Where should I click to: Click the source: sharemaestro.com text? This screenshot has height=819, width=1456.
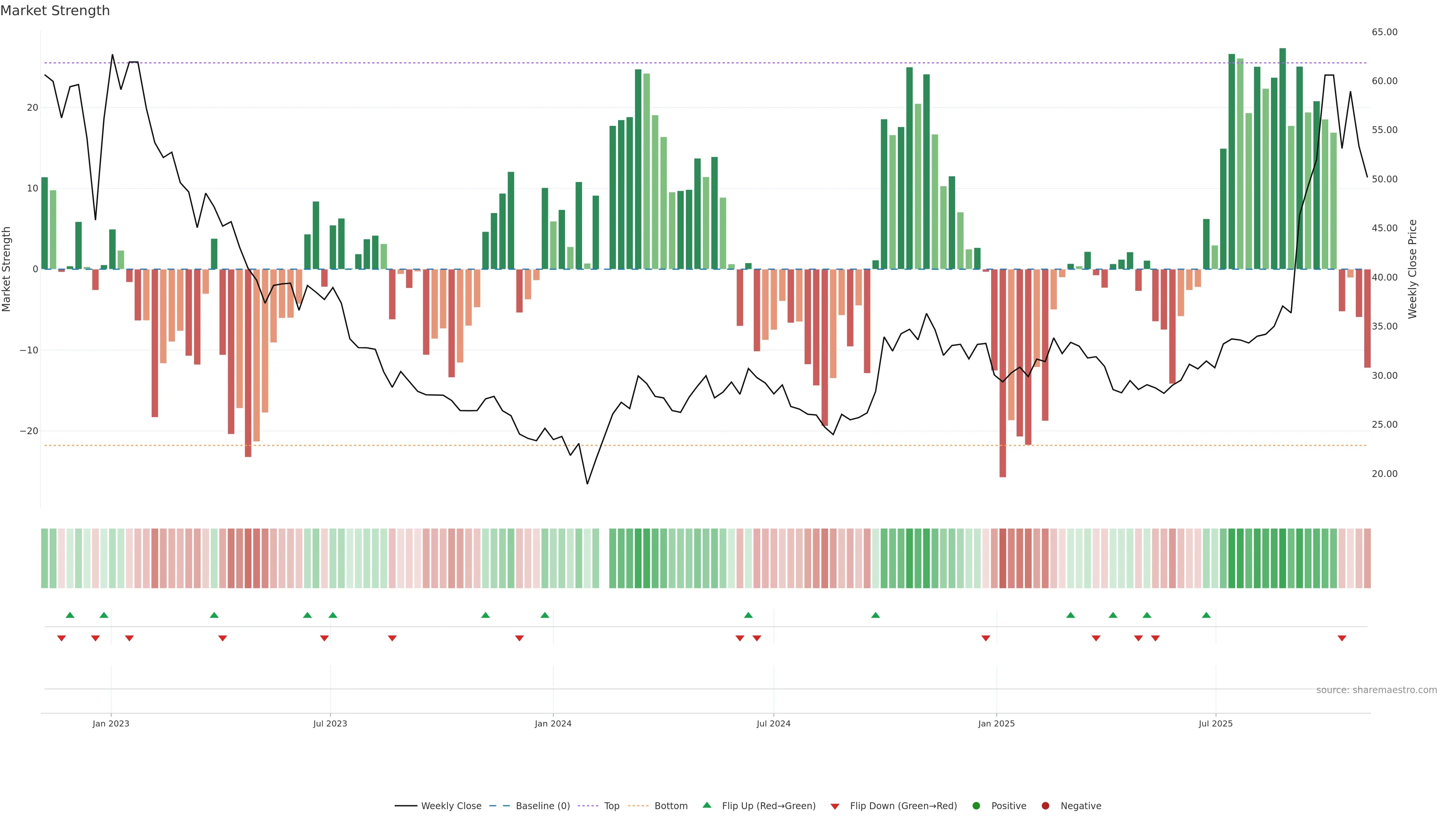click(x=1376, y=690)
